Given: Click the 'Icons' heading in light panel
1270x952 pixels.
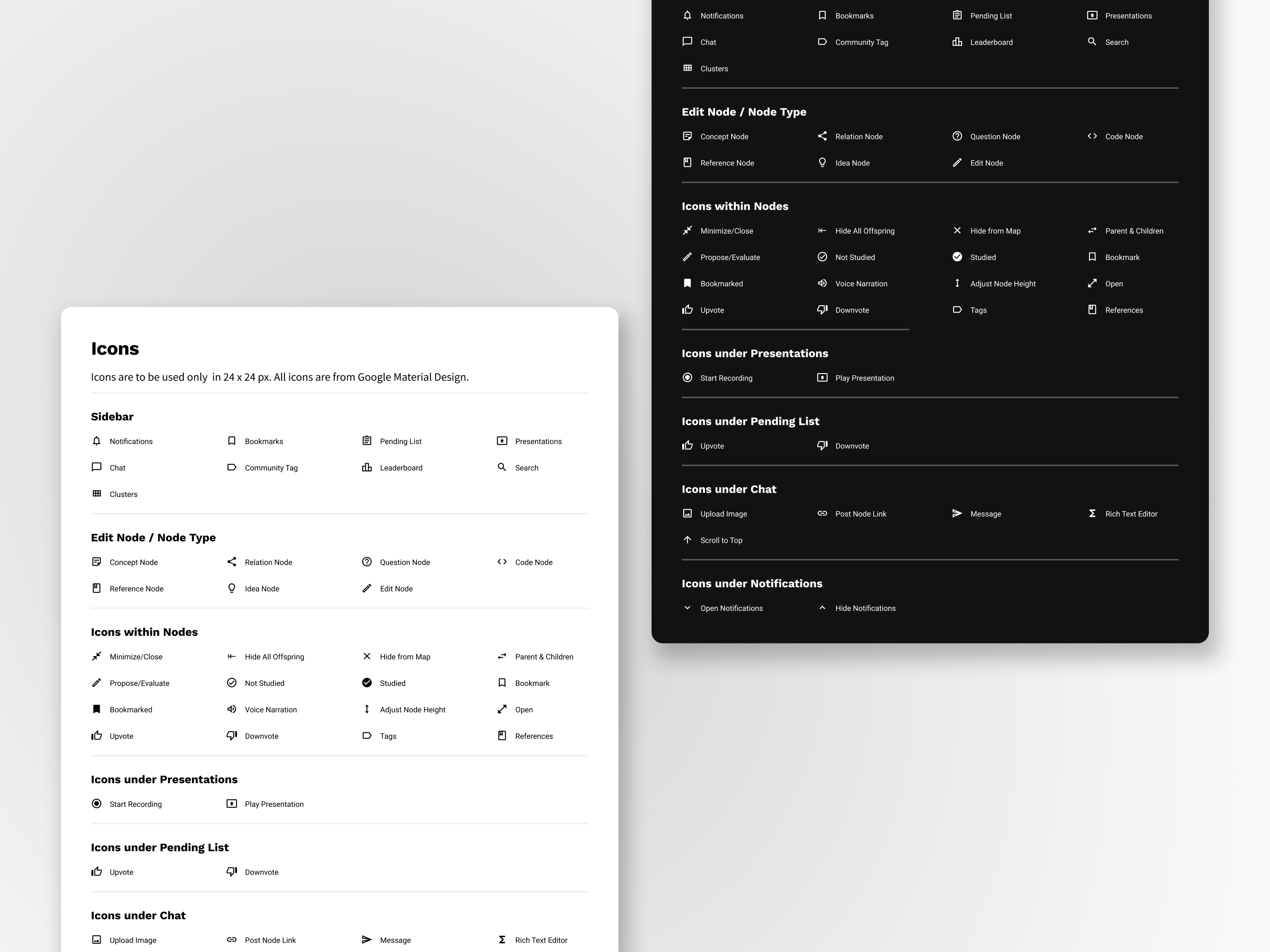Looking at the screenshot, I should click(x=115, y=348).
